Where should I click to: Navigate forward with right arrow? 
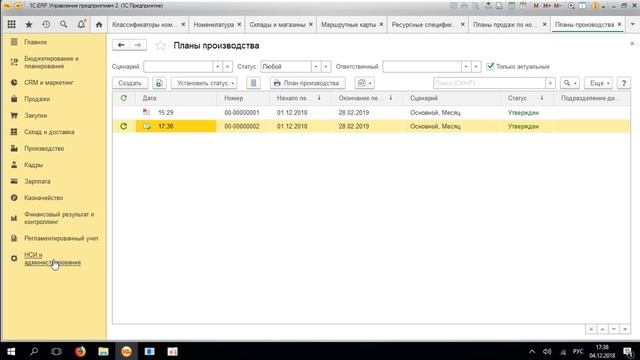(x=138, y=45)
